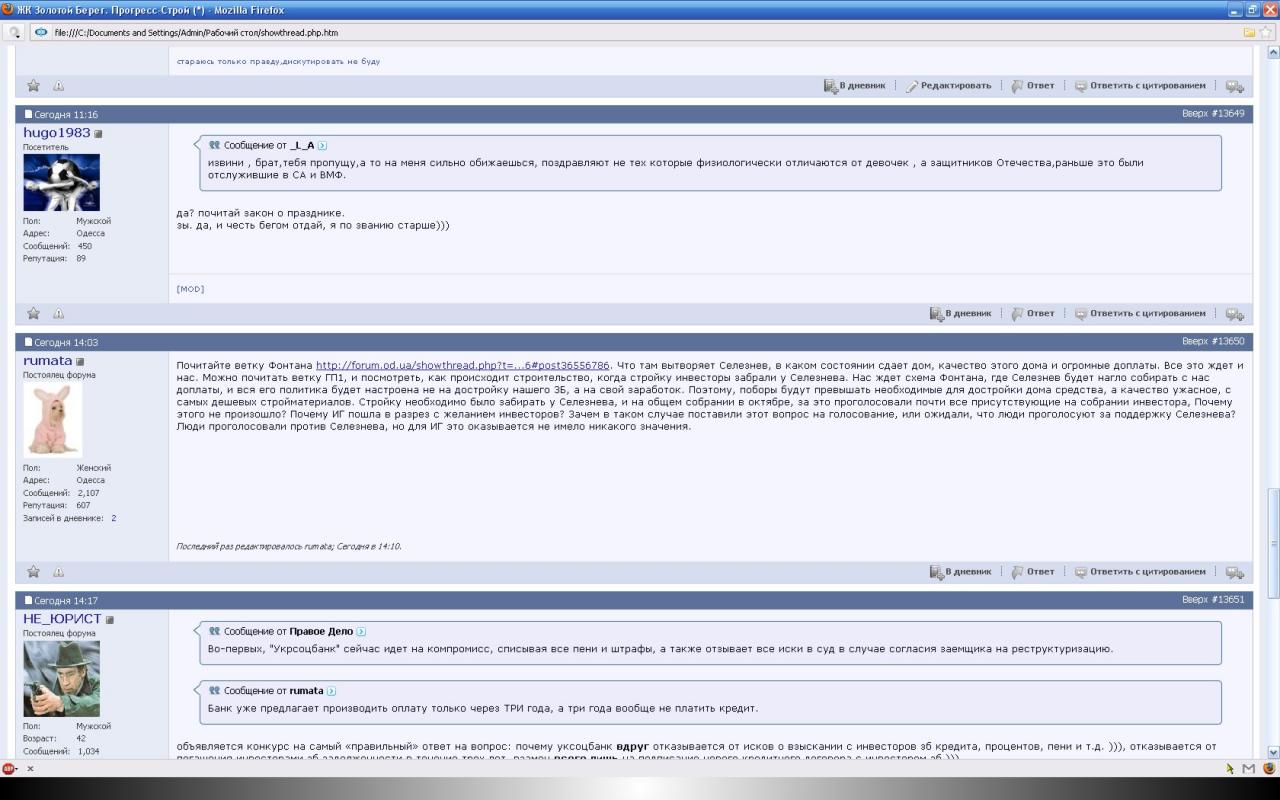The width and height of the screenshot is (1280, 800).
Task: Toggle multi-quote on hugo1983's post
Action: (1234, 314)
